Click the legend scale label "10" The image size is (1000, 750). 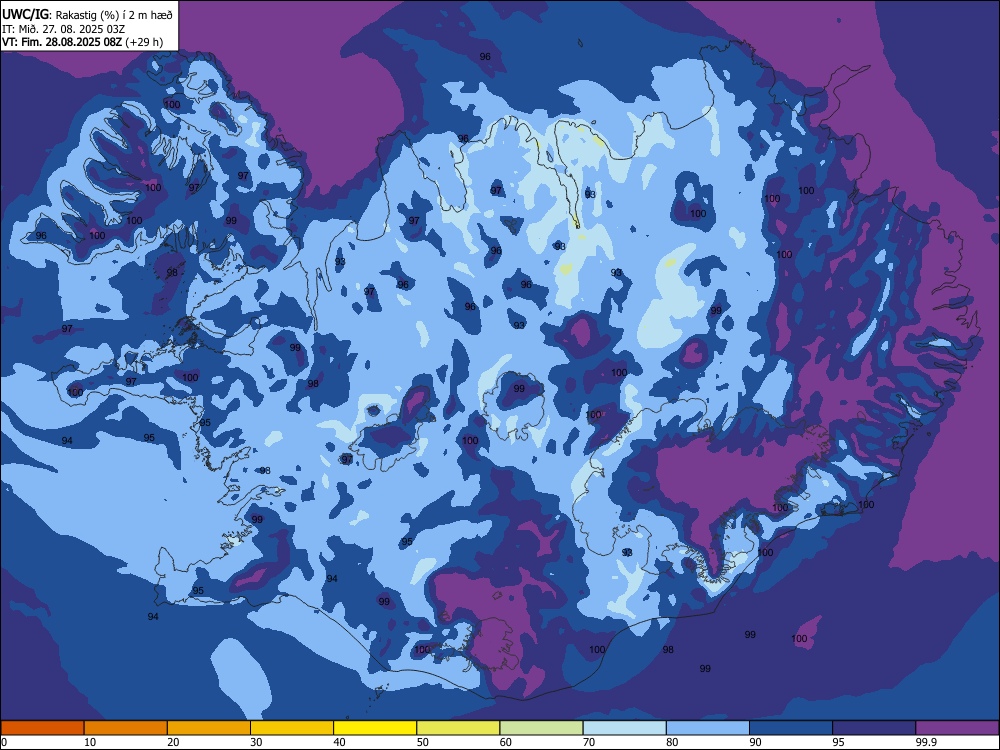coord(90,742)
